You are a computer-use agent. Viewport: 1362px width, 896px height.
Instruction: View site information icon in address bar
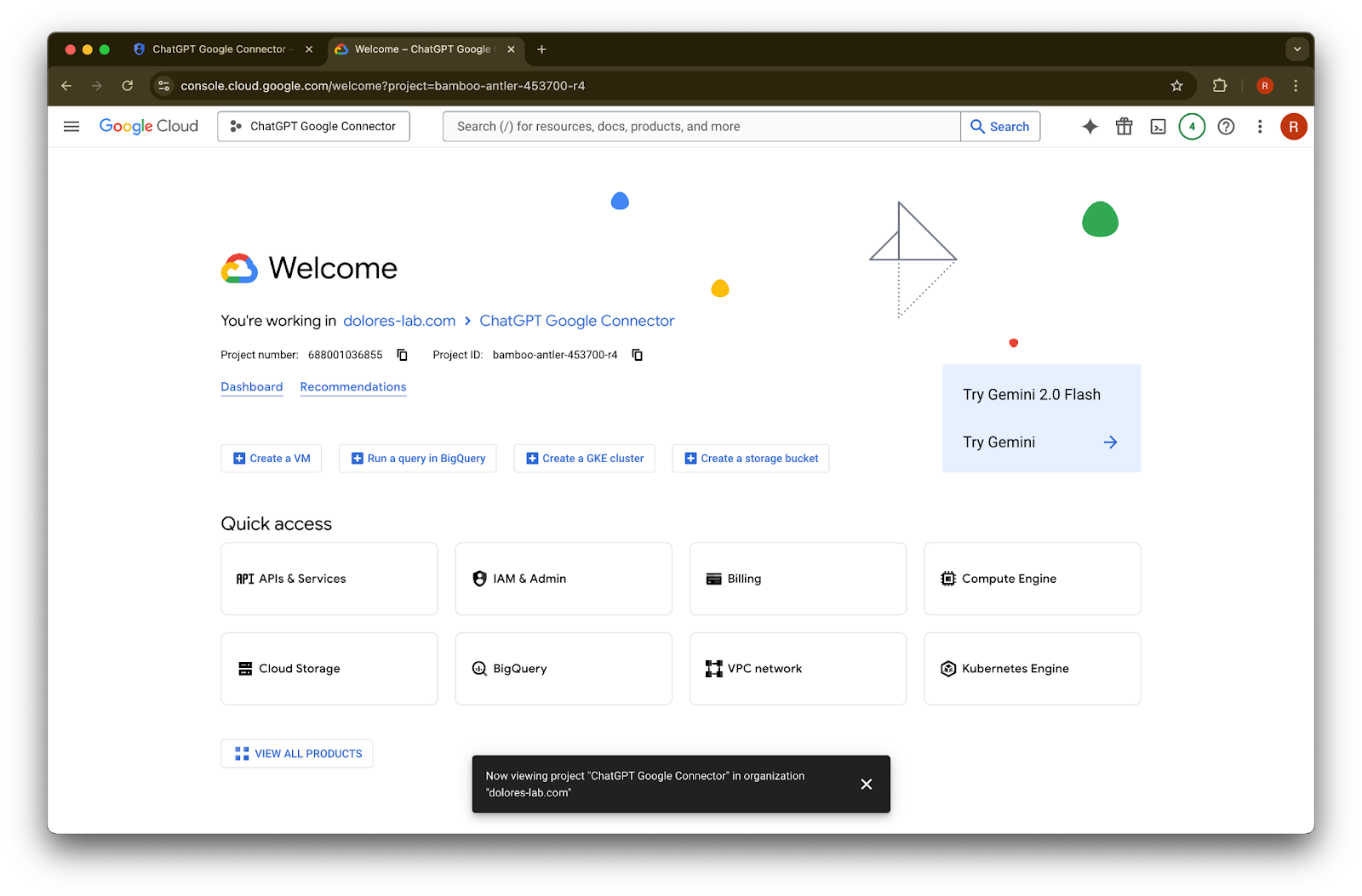tap(164, 86)
